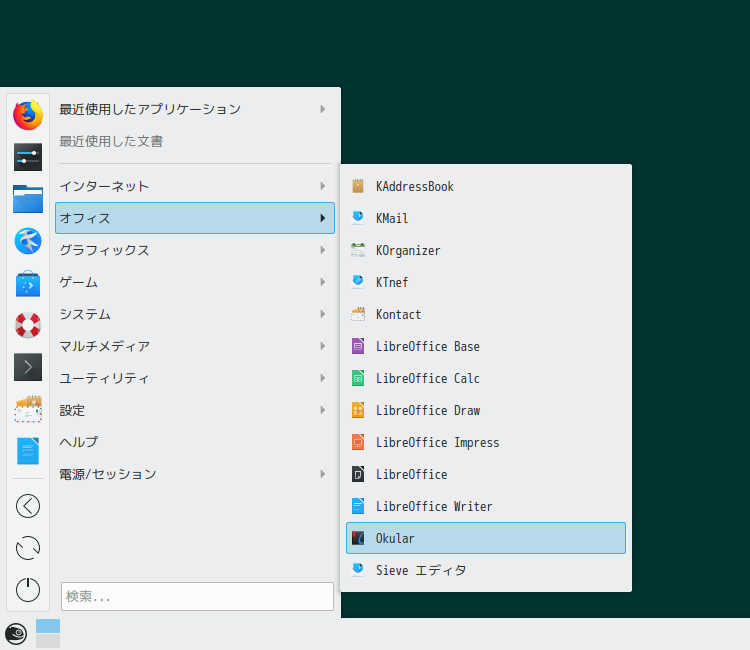Click the power shutdown icon

(28, 590)
